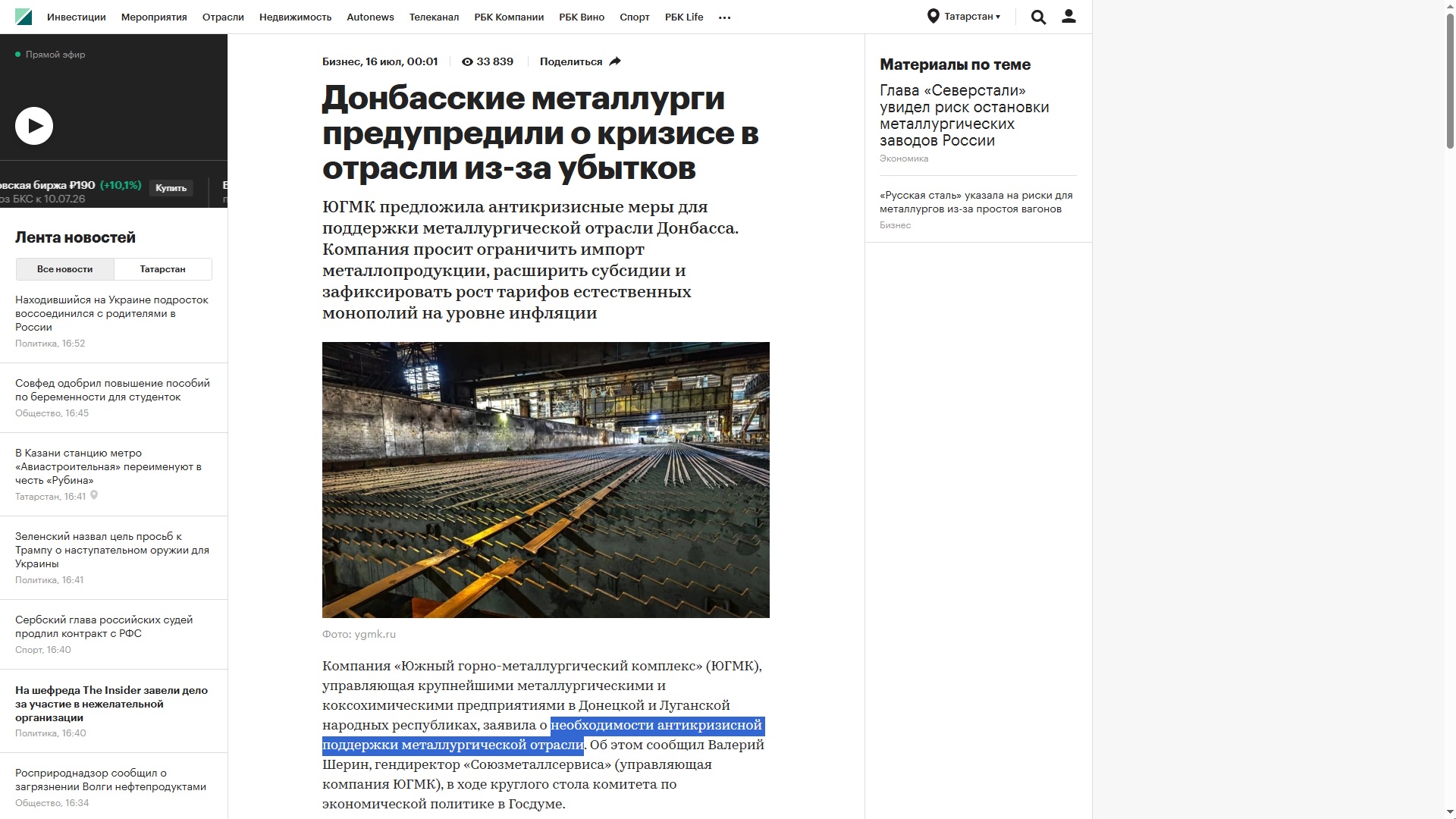The width and height of the screenshot is (1456, 819).
Task: Click the metallurgical plant article photo
Action: tap(546, 480)
